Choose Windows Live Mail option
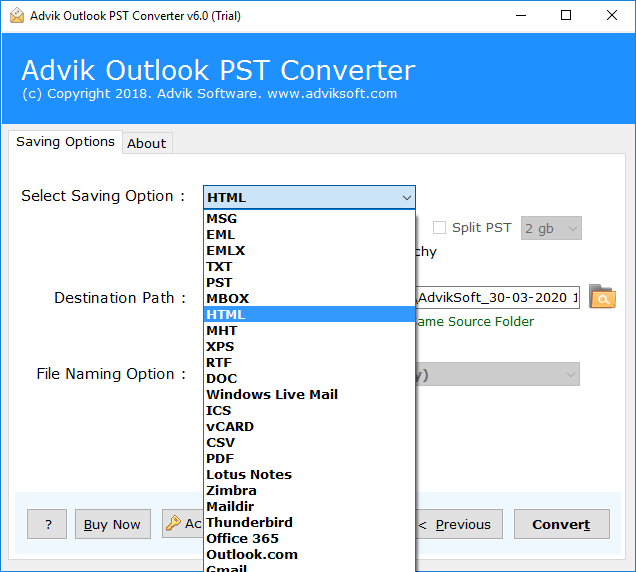The width and height of the screenshot is (636, 572). coord(309,394)
